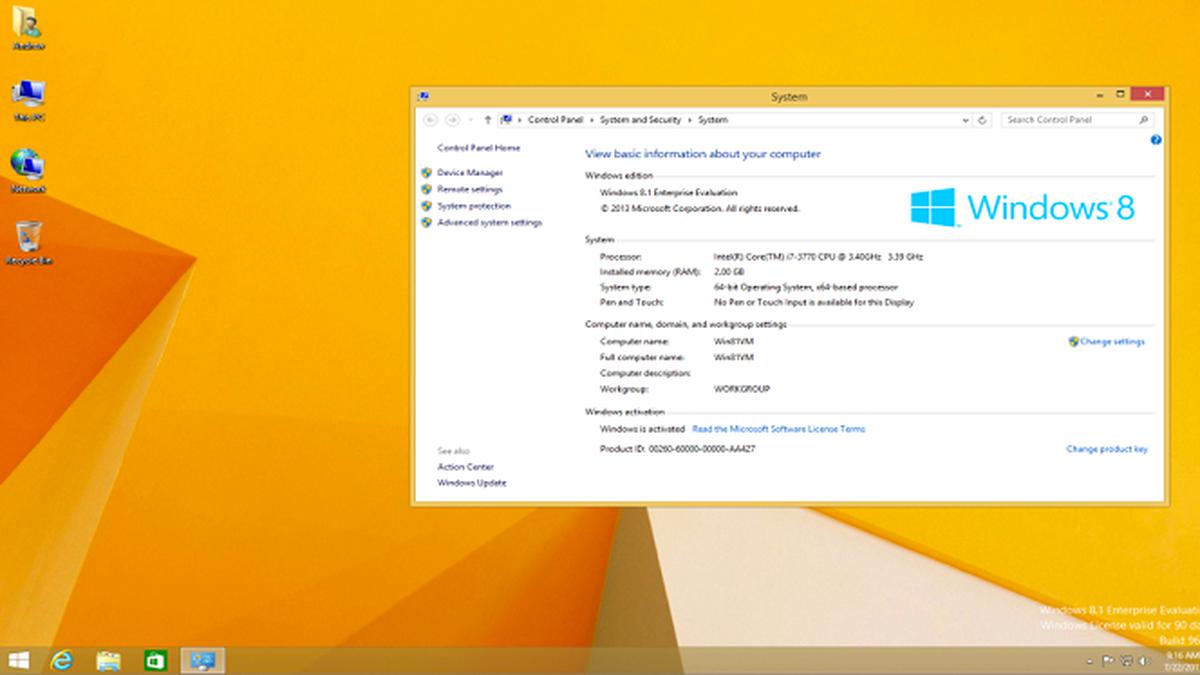
Task: Open the Change product key link
Action: click(x=1106, y=449)
